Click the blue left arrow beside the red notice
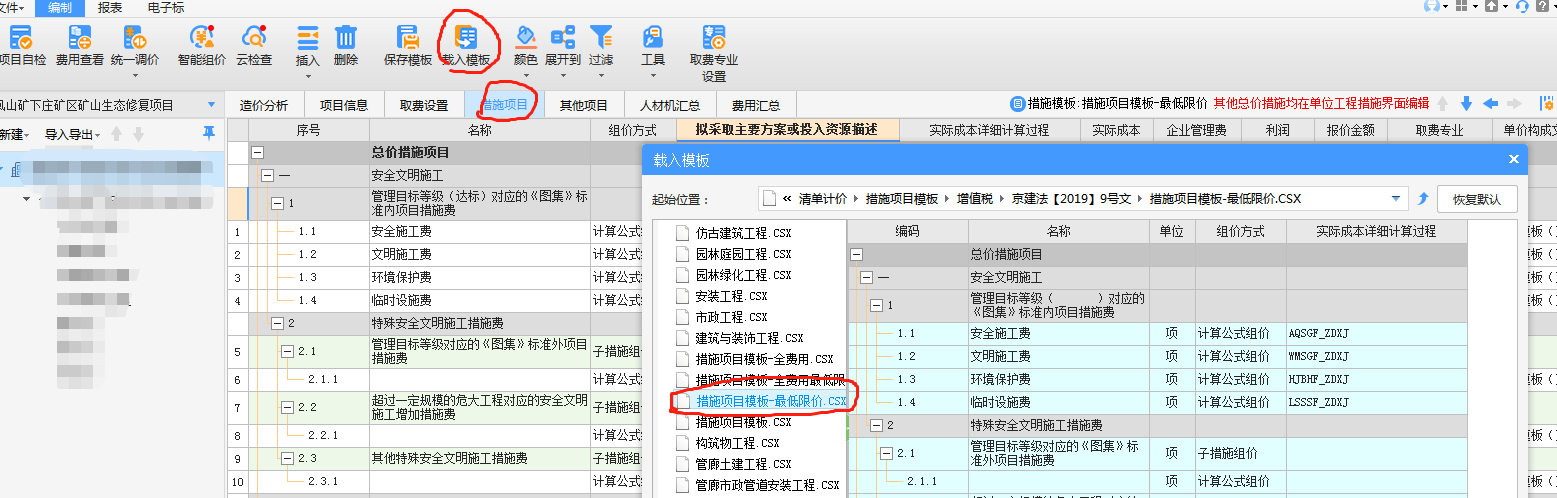 click(x=1490, y=103)
